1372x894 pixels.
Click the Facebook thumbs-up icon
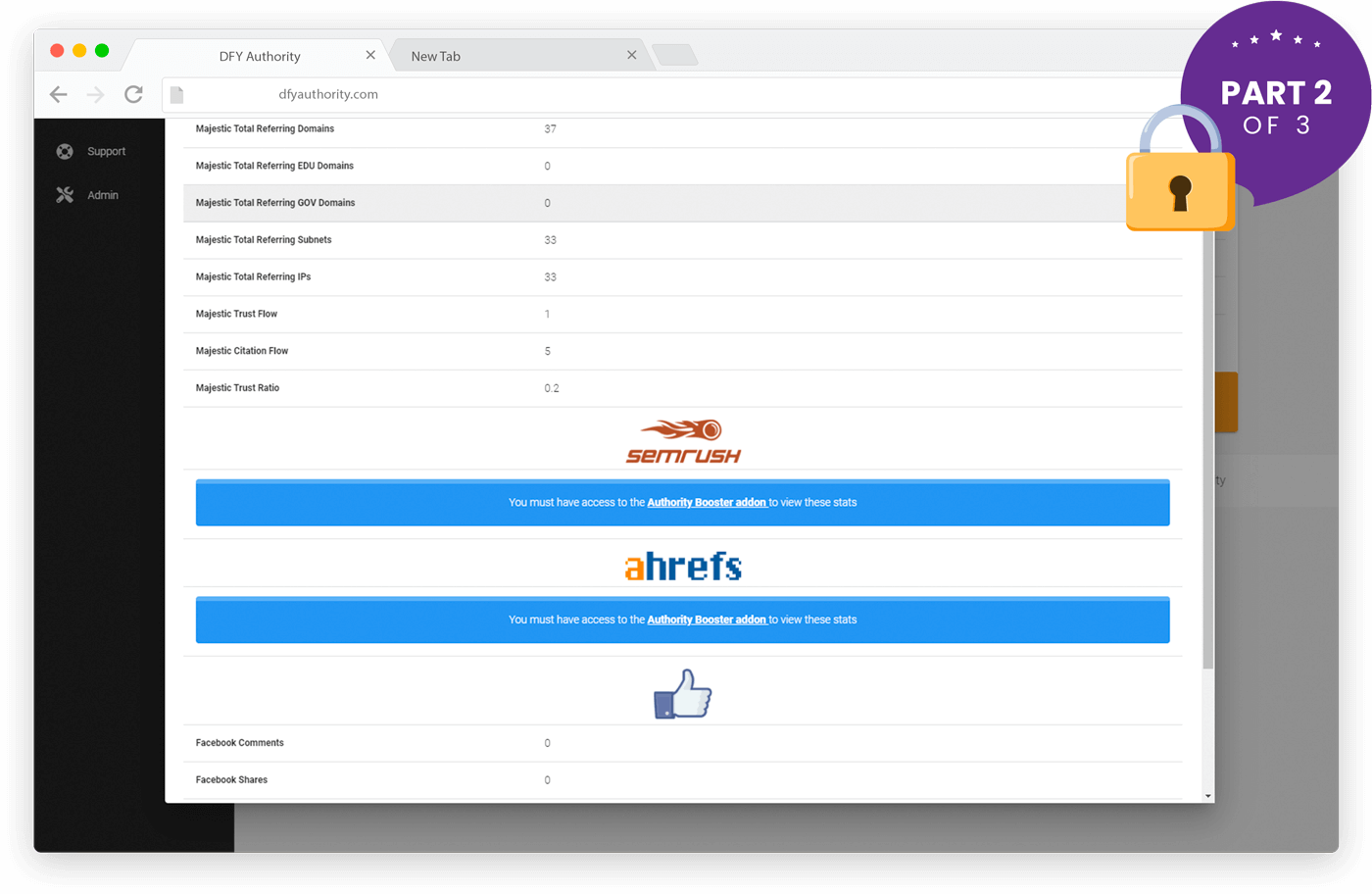[x=683, y=694]
